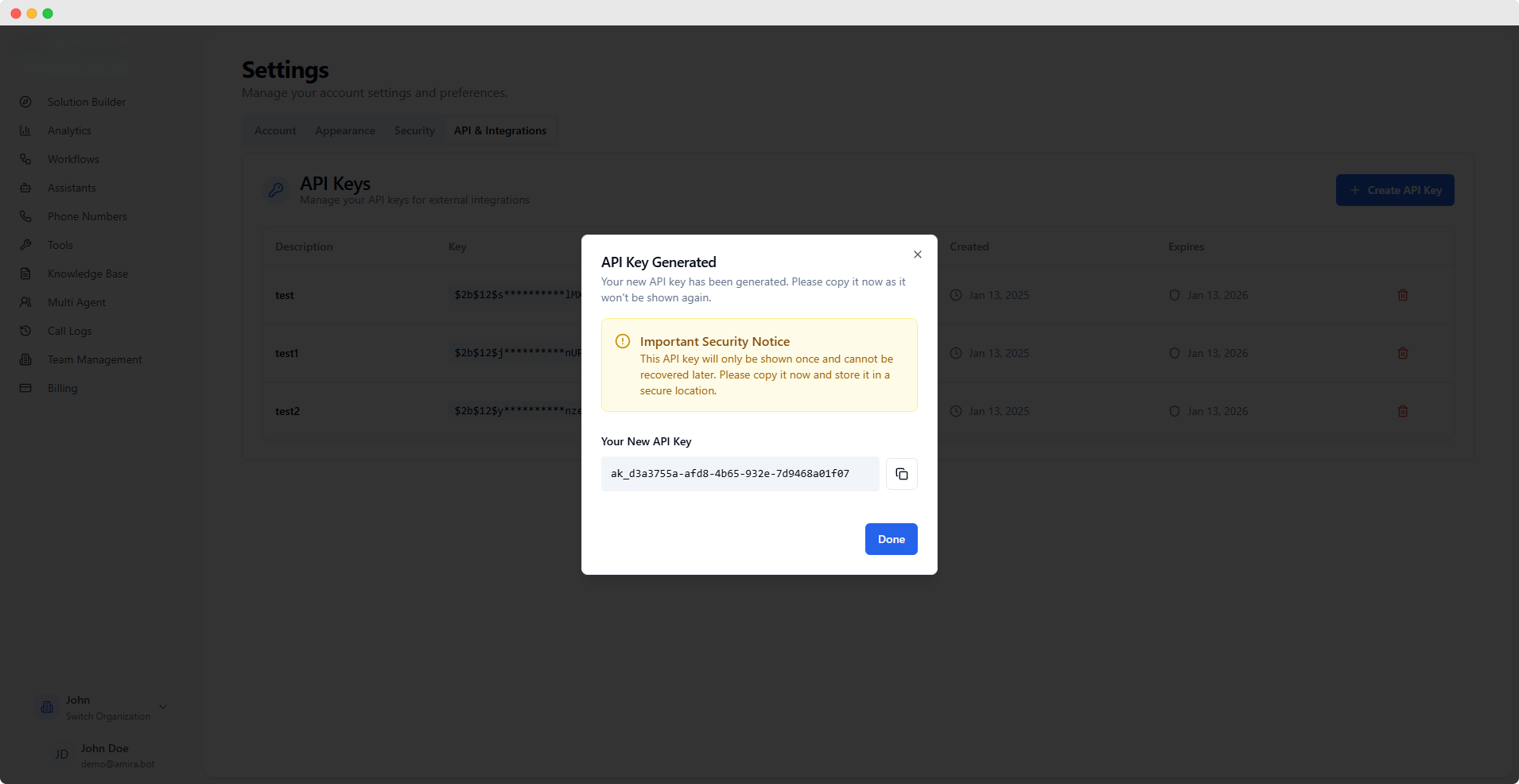Open Phone Numbers management
Viewport: 1519px width, 784px height.
tap(87, 215)
